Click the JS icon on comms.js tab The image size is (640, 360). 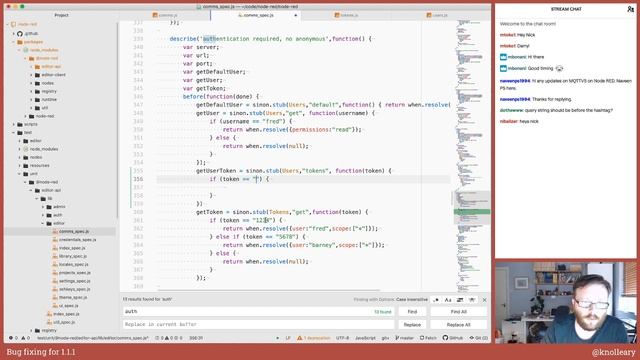coord(155,15)
